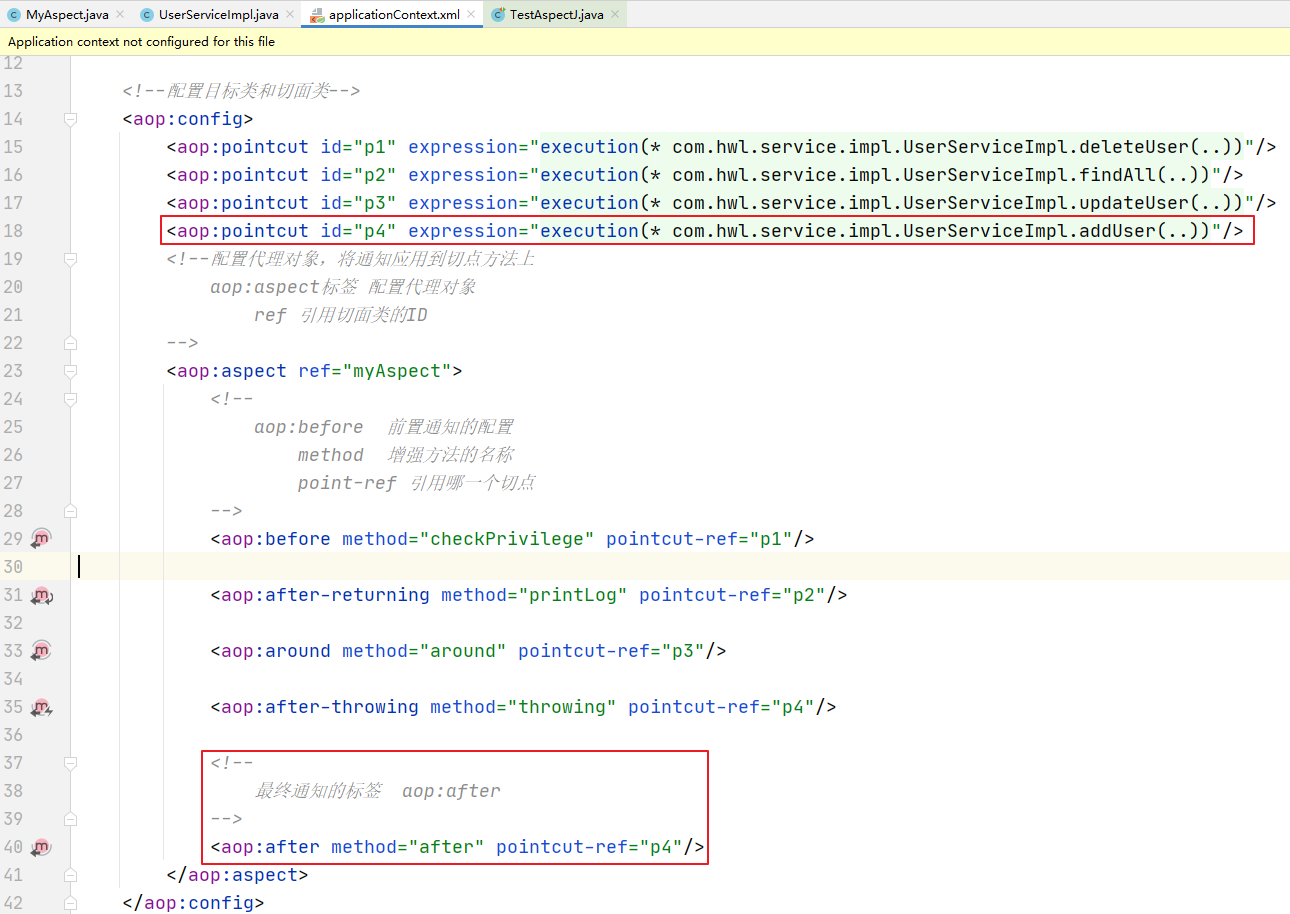Click the comment '配置目标类和切面类' on line 13
Image resolution: width=1290 pixels, height=914 pixels.
coord(248,91)
